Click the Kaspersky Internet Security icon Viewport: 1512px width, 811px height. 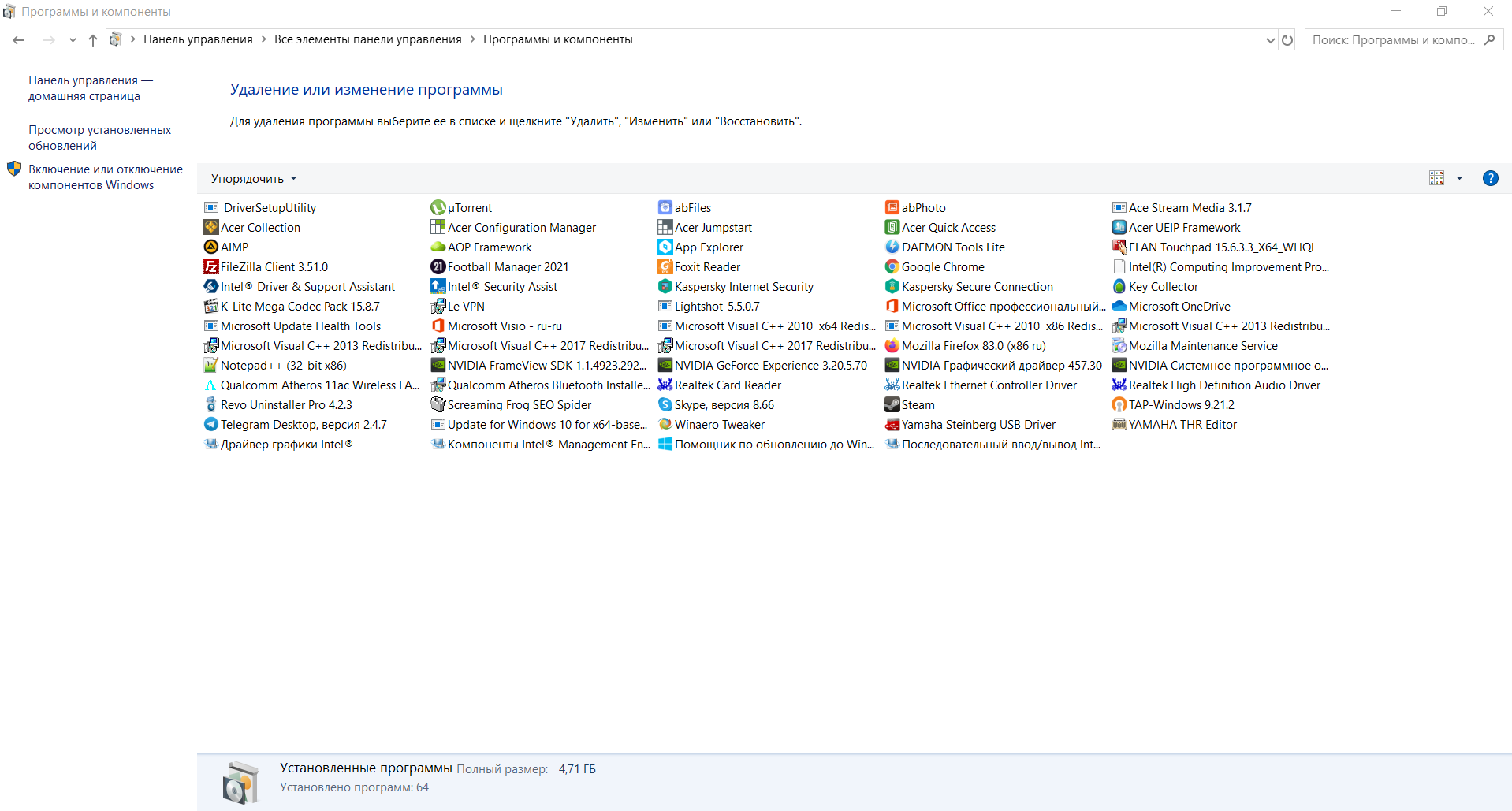pos(665,287)
